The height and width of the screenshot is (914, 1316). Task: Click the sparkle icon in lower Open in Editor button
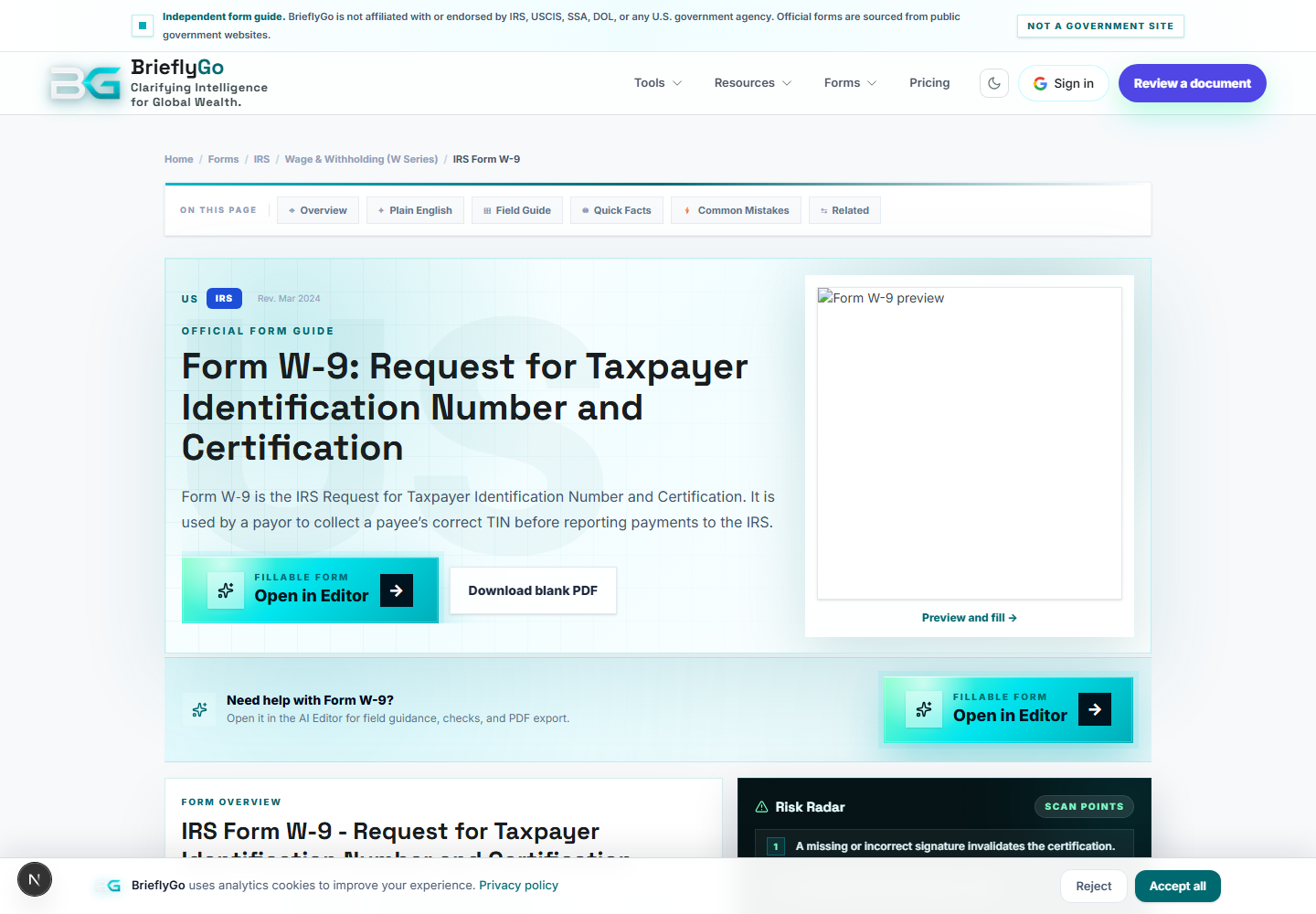924,709
